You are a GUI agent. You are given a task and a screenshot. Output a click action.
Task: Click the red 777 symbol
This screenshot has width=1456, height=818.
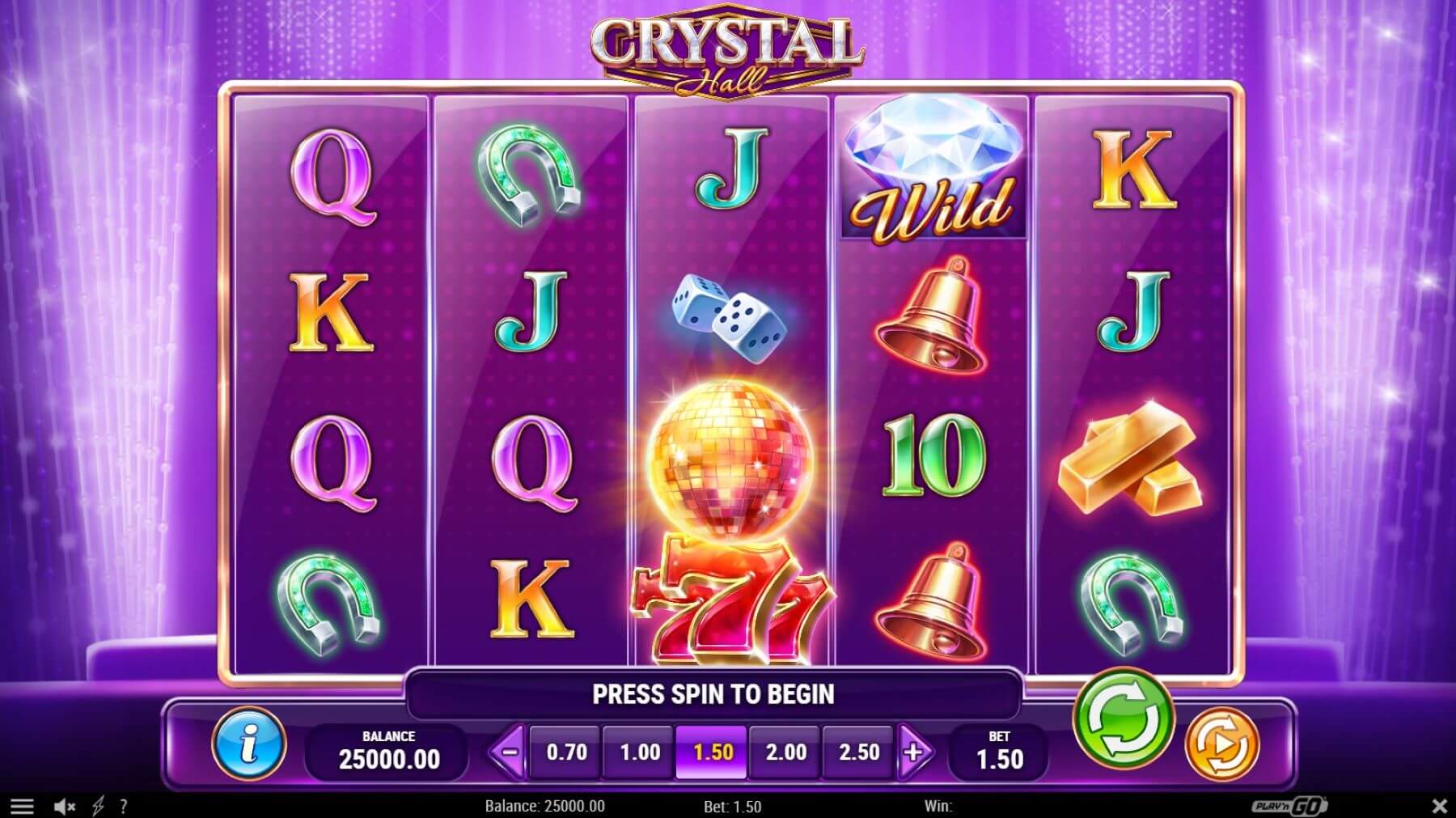(x=730, y=599)
